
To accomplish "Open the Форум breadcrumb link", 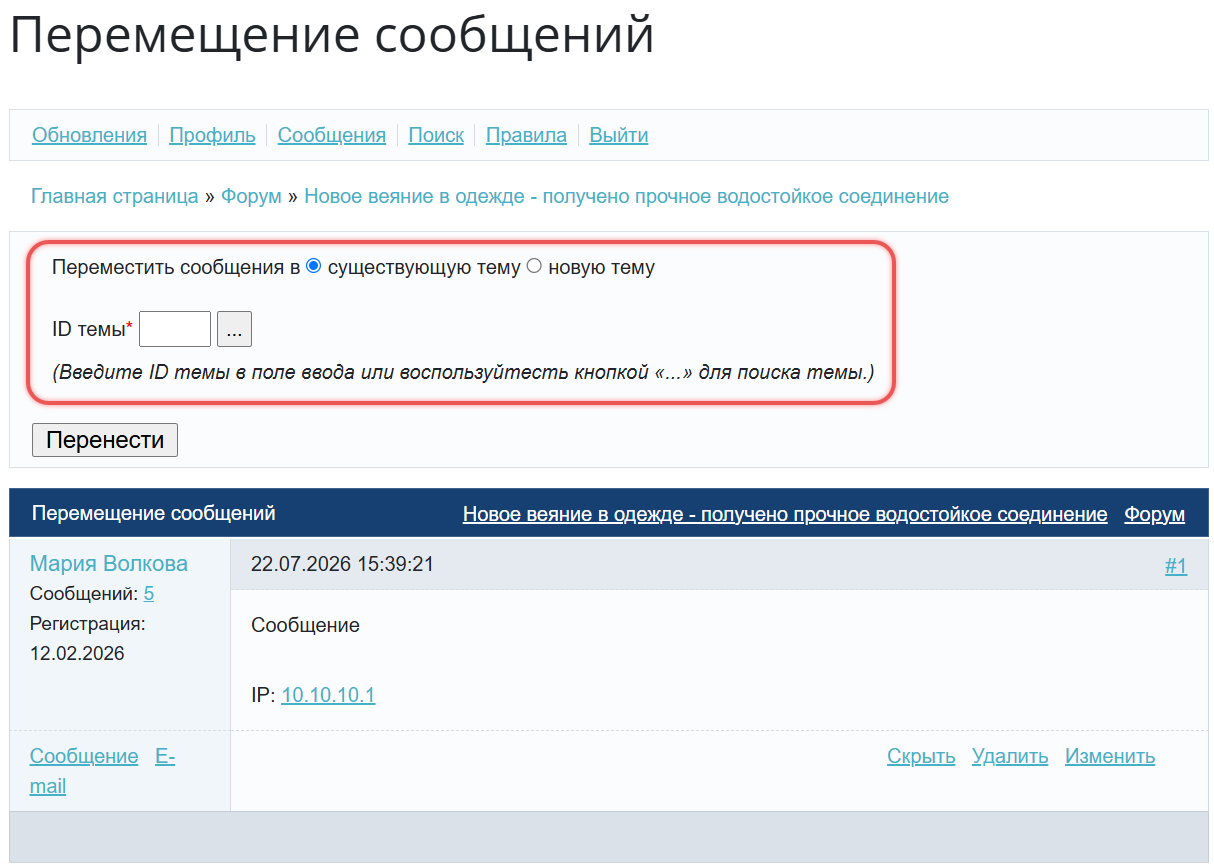I will 251,196.
